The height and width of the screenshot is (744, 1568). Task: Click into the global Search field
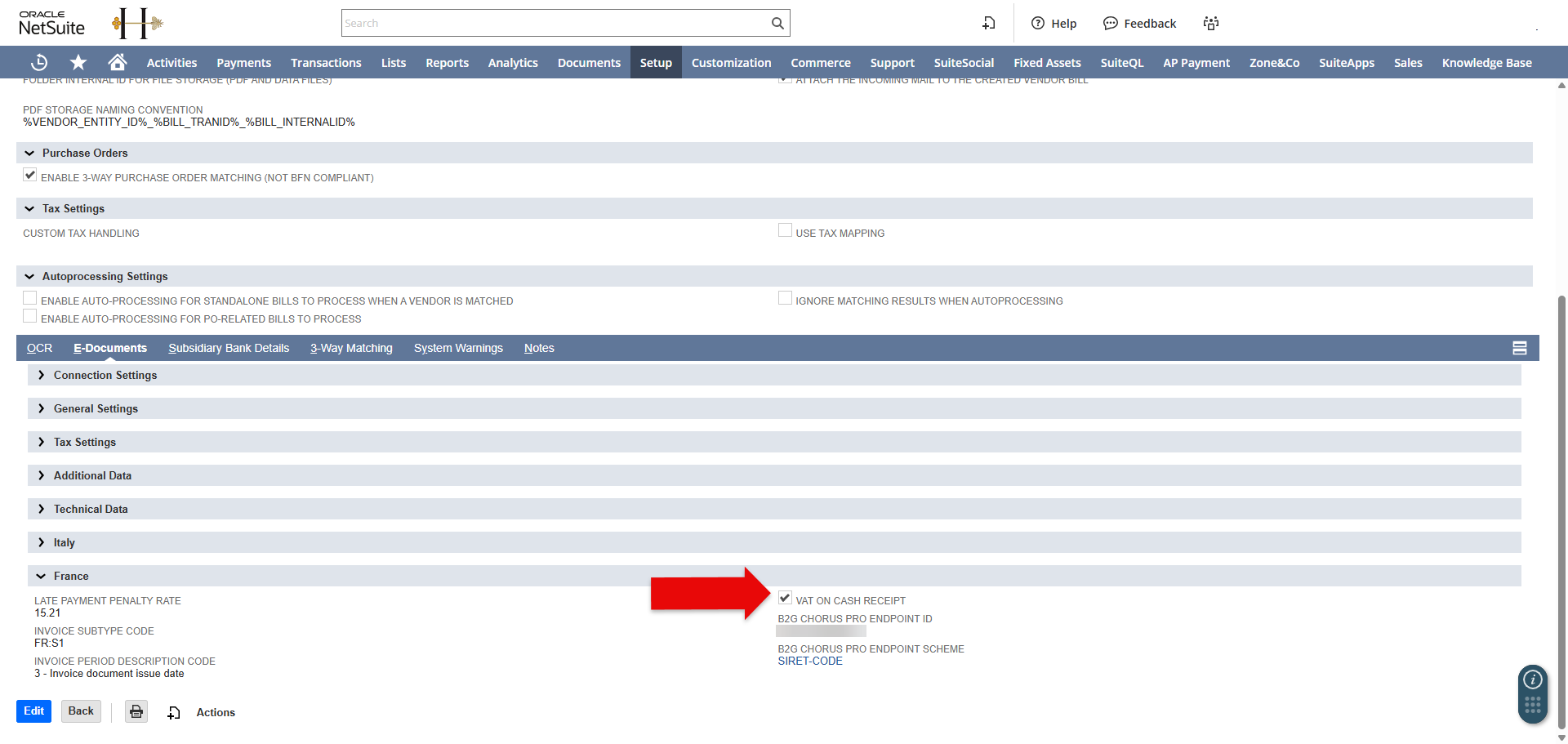click(x=555, y=23)
